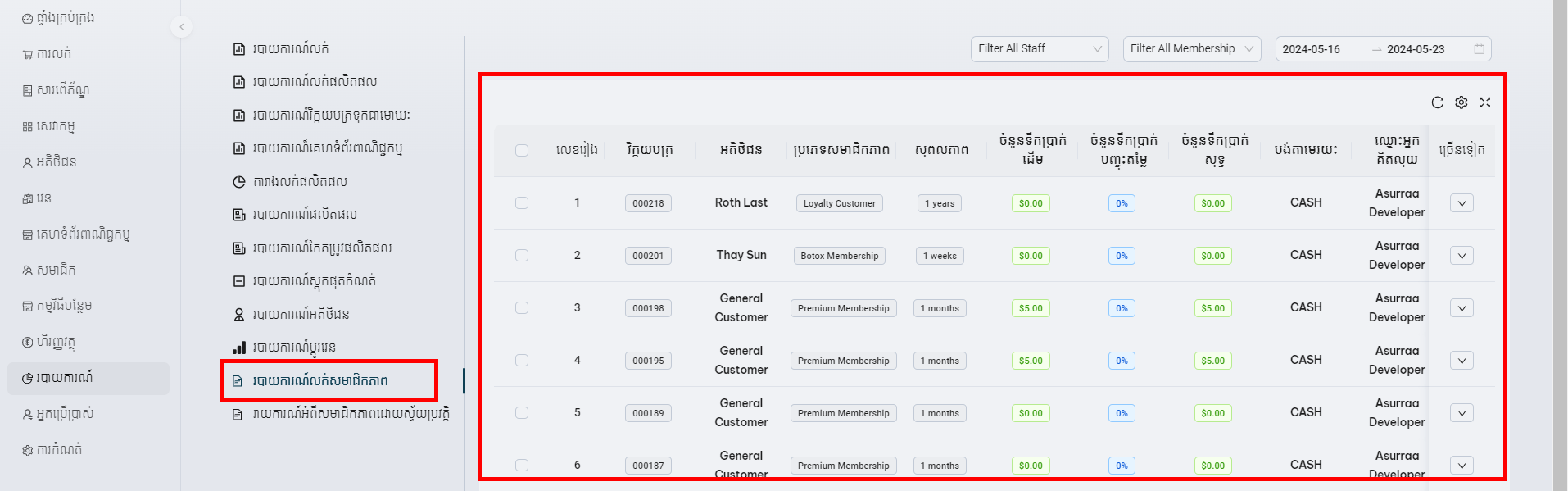Click the refresh table icon
This screenshot has height=491, width=1568.
pos(1437,102)
